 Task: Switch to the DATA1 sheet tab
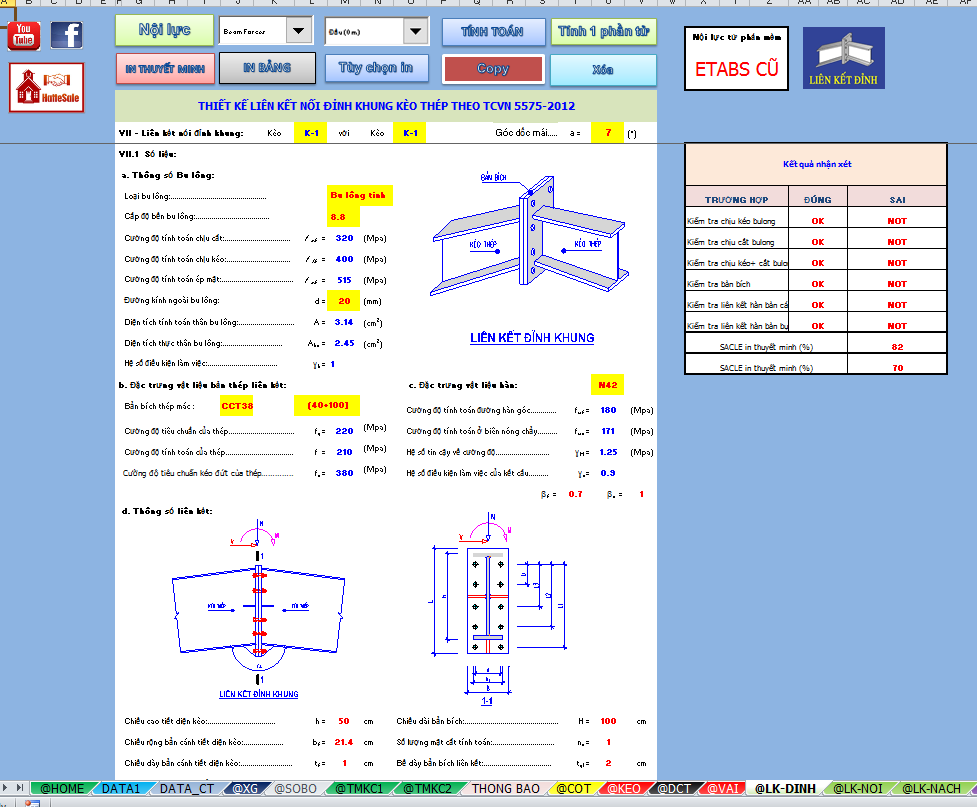[121, 788]
